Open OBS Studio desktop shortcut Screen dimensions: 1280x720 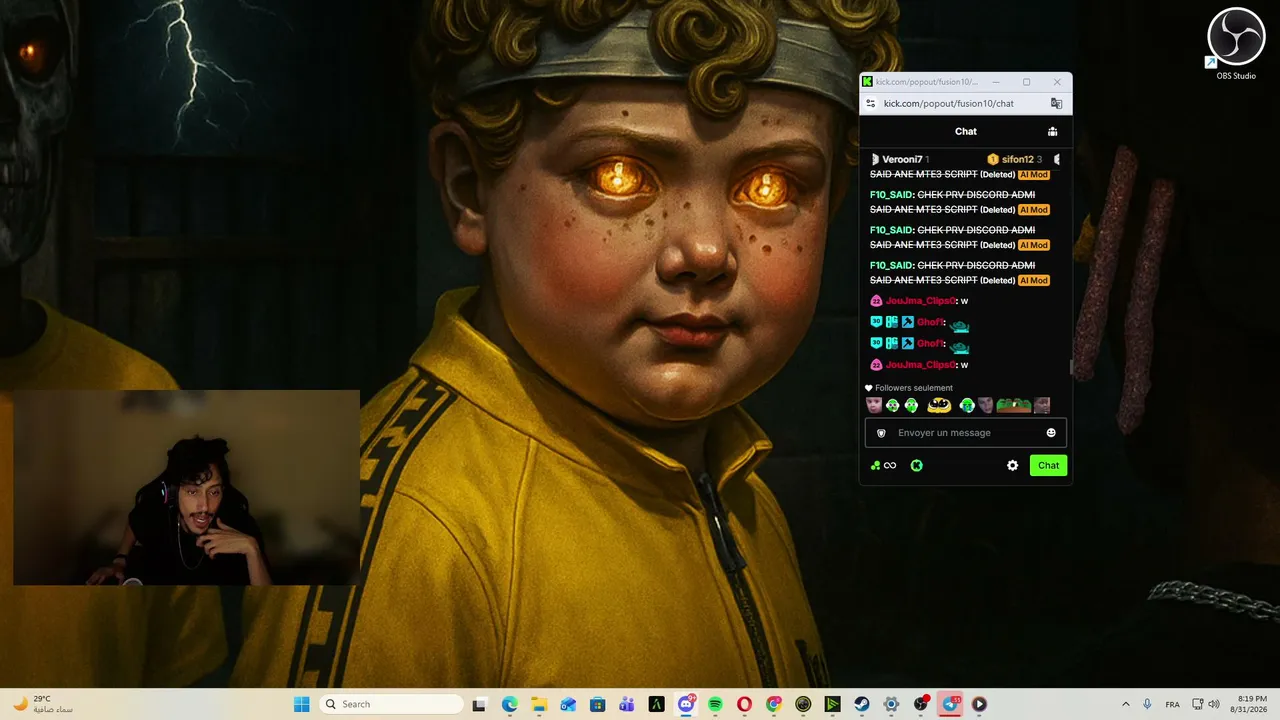point(1236,44)
